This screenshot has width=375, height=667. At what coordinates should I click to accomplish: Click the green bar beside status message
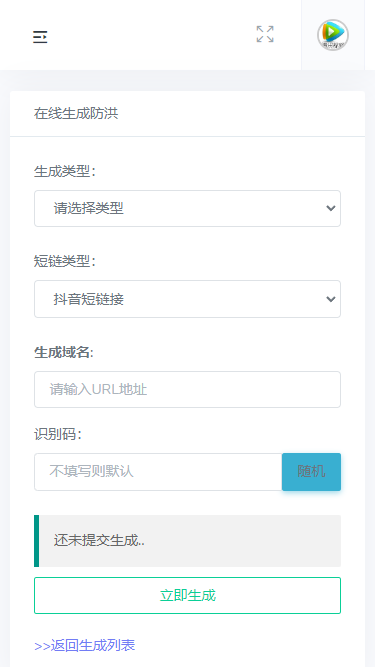[37, 541]
